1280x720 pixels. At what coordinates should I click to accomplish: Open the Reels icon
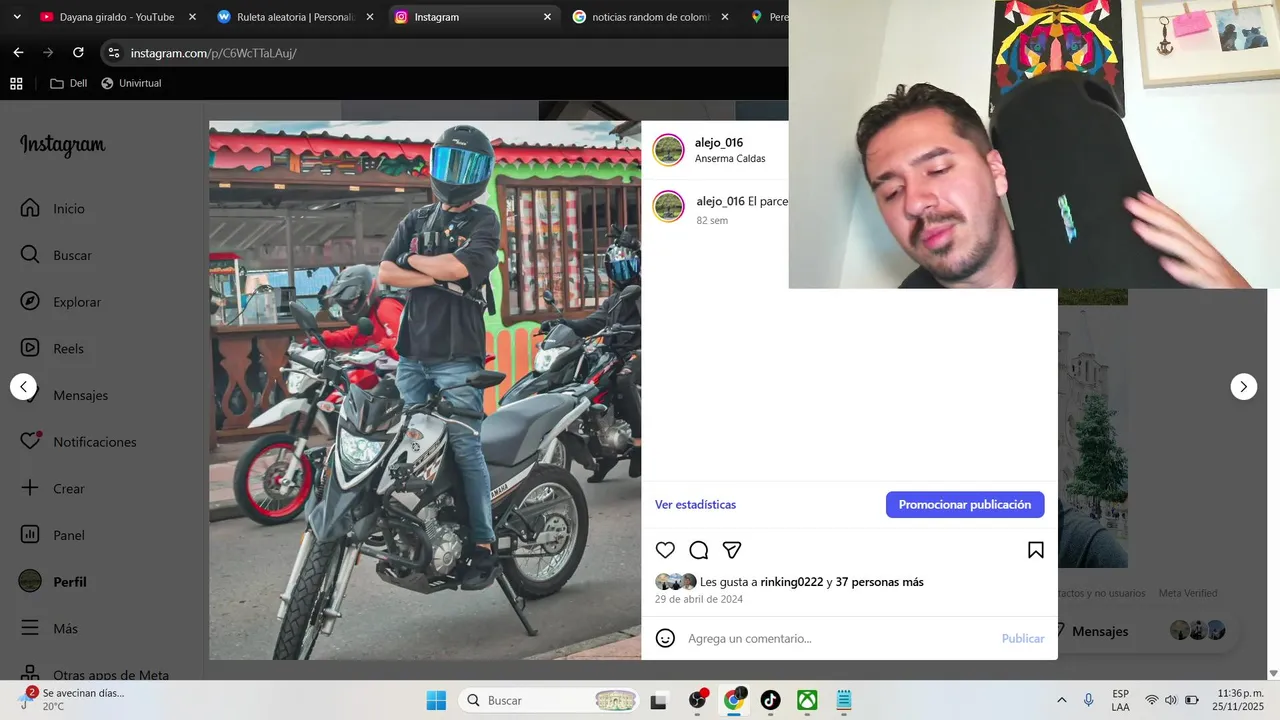click(30, 348)
